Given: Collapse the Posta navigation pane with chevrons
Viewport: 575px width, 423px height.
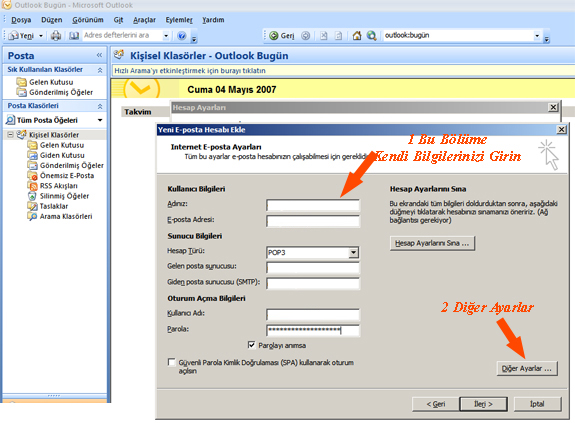Looking at the screenshot, I should click(x=99, y=55).
